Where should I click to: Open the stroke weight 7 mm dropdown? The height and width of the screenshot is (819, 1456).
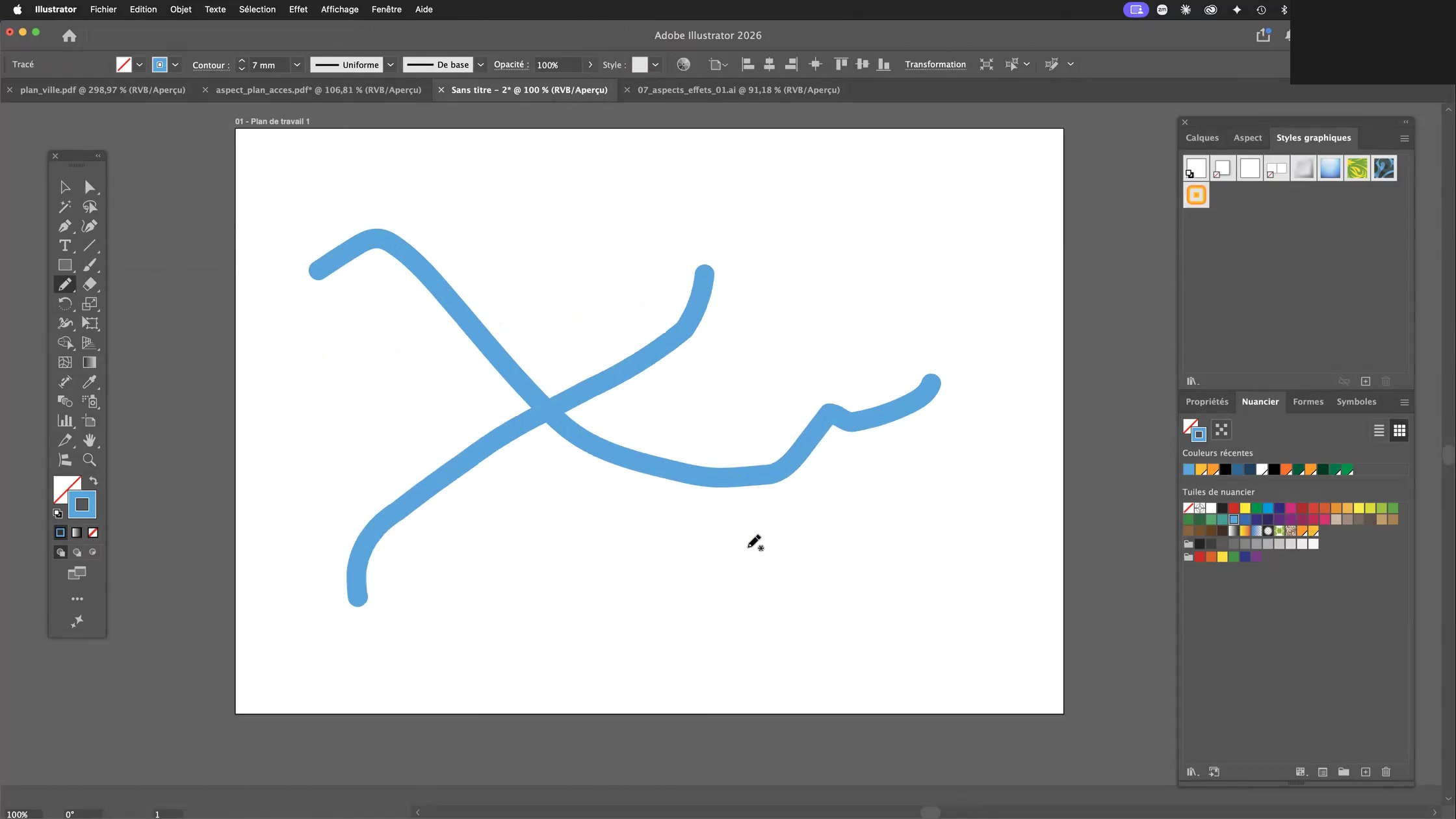click(x=297, y=65)
